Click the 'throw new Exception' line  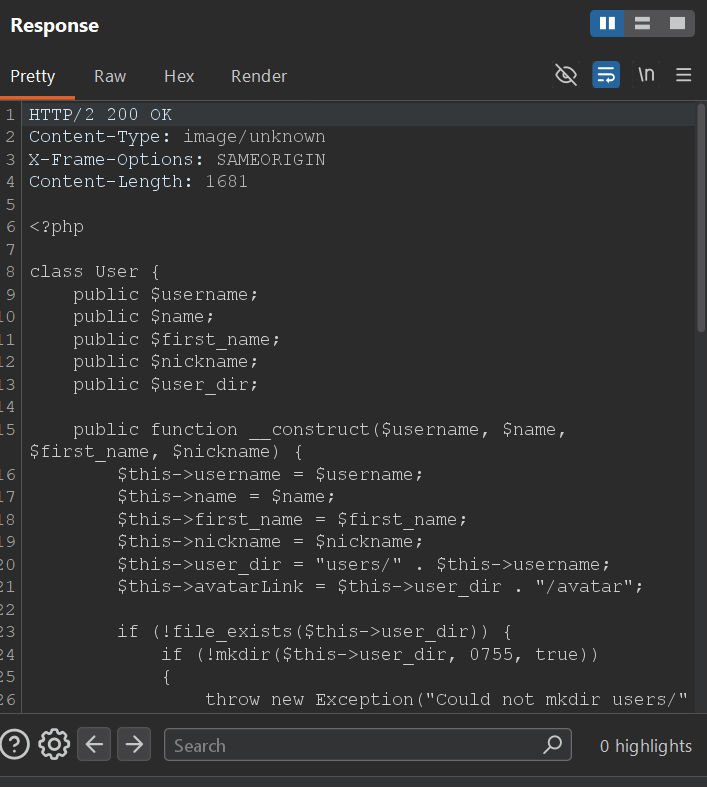(x=446, y=700)
